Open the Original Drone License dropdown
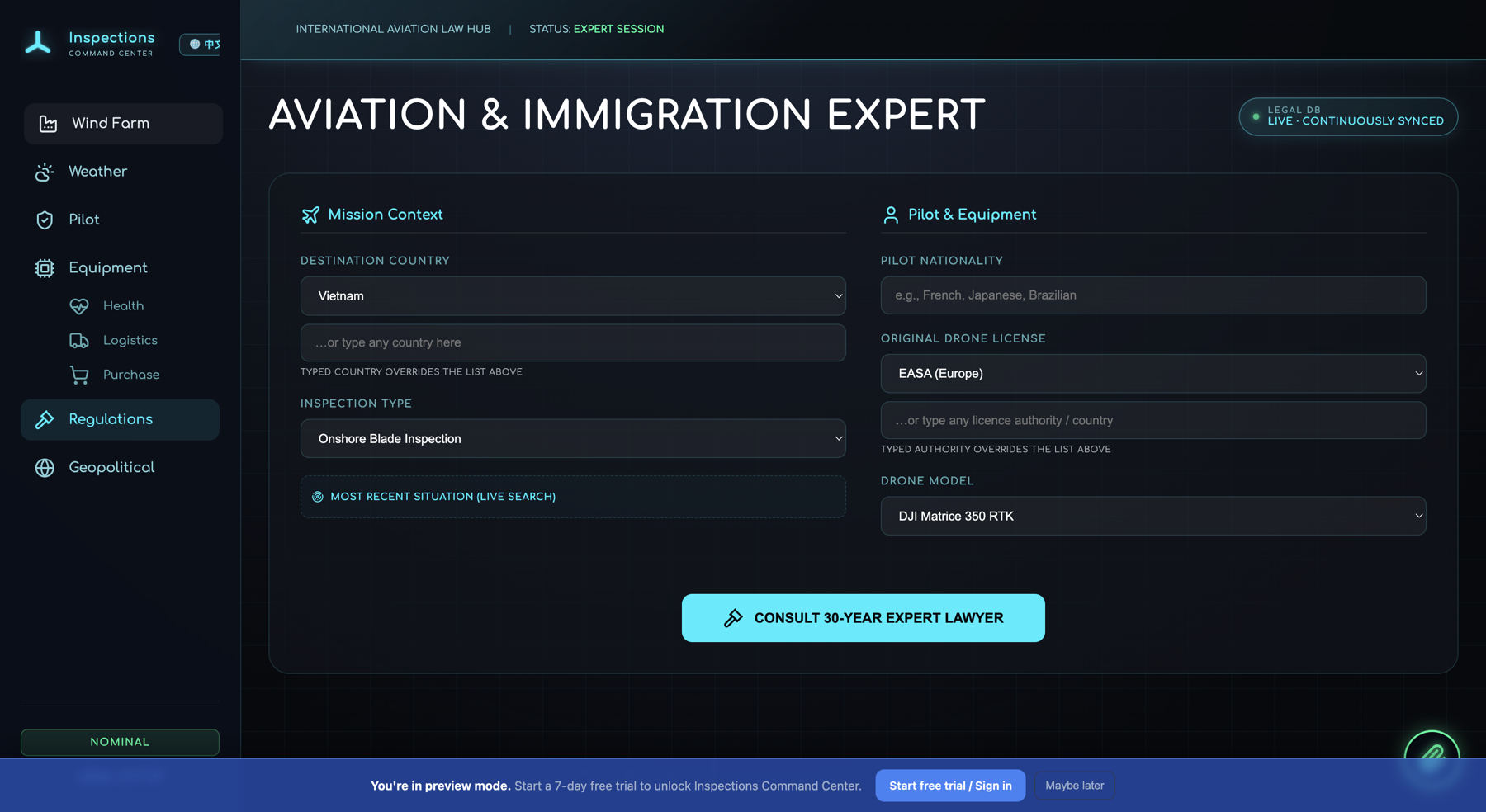The height and width of the screenshot is (812, 1486). click(x=1153, y=373)
